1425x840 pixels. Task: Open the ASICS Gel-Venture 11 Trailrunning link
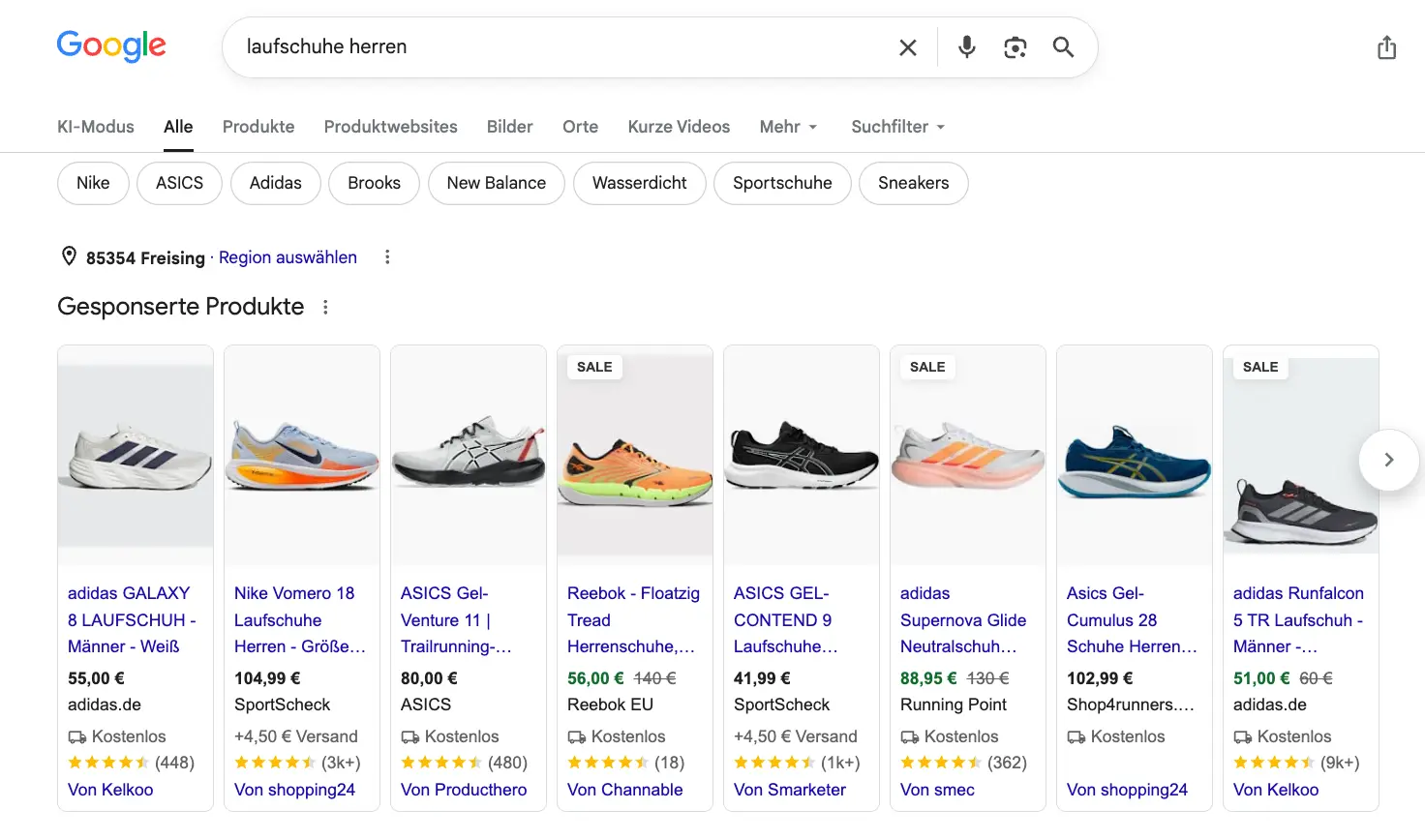[456, 619]
